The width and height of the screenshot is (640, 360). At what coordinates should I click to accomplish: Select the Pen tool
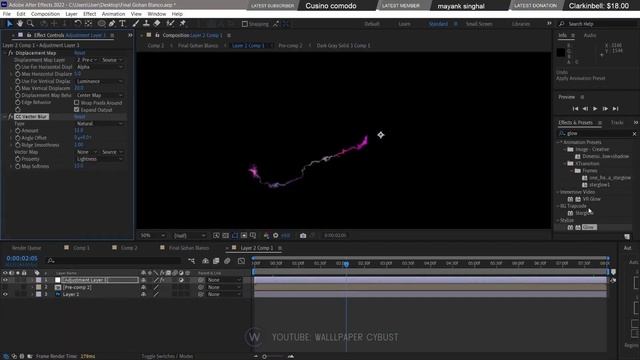coord(112,24)
